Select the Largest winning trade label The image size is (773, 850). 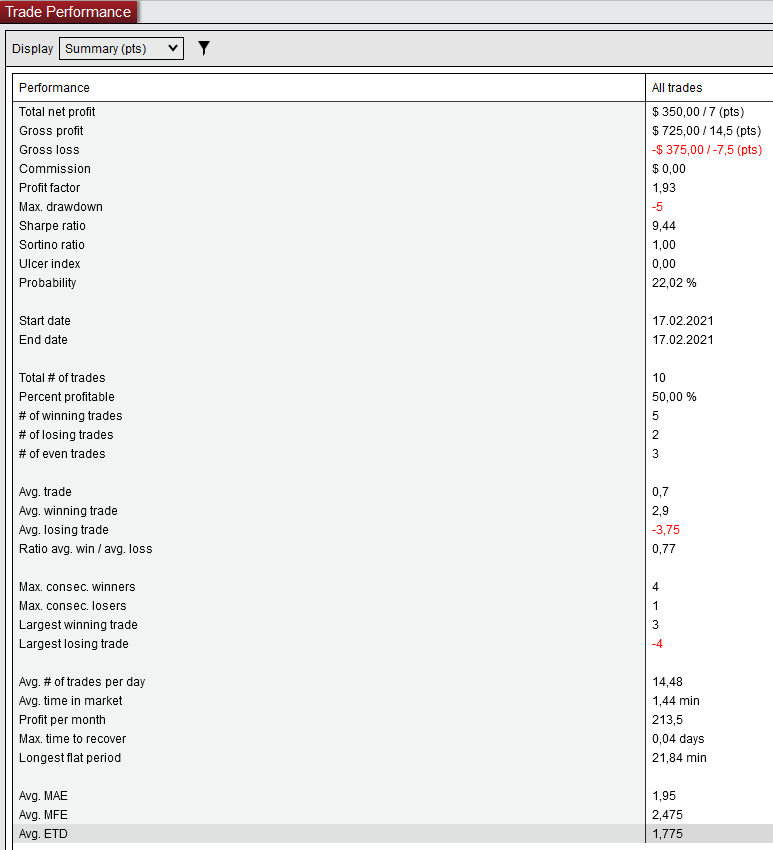tap(78, 624)
